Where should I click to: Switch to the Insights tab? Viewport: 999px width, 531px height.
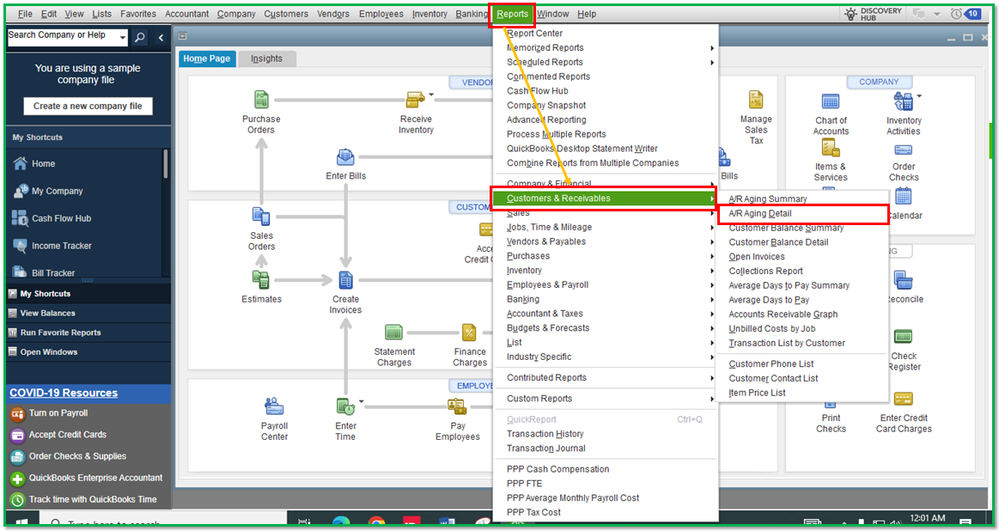[x=266, y=59]
